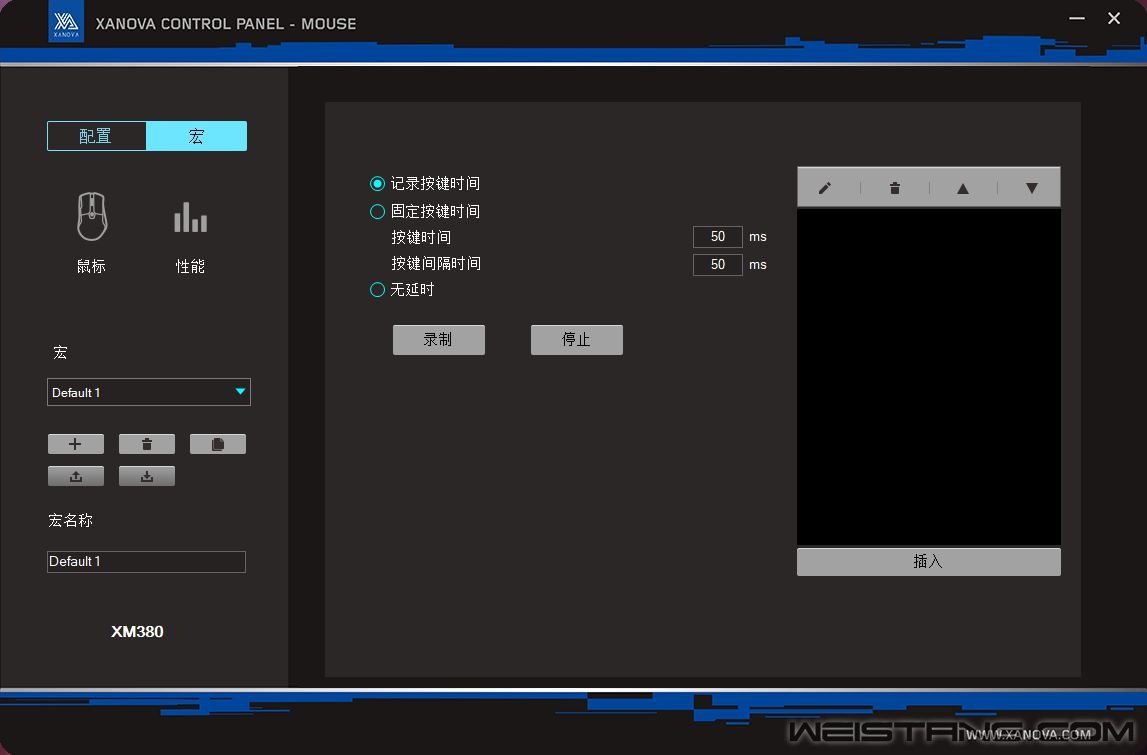This screenshot has height=755, width=1147.
Task: Move macro entry down with triangle
Action: pos(1031,188)
